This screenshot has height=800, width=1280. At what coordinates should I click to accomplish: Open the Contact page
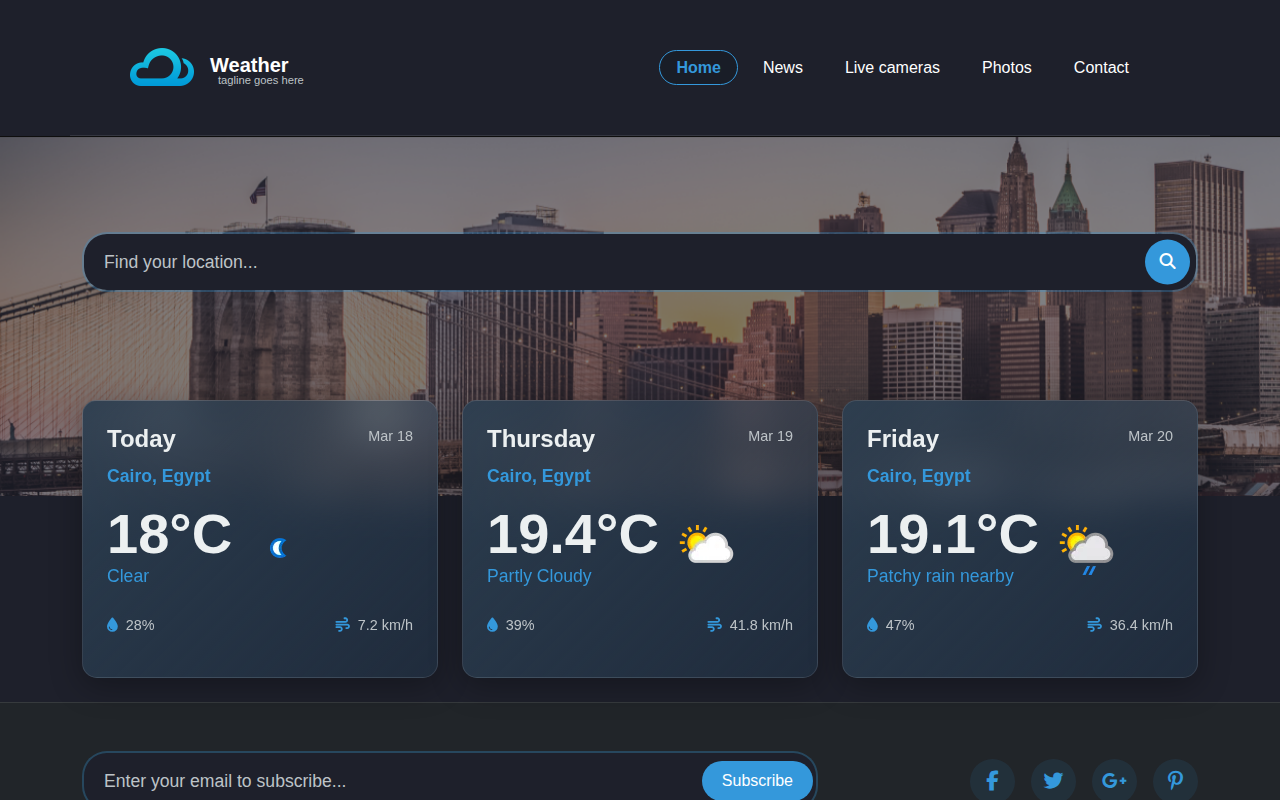[x=1101, y=67]
